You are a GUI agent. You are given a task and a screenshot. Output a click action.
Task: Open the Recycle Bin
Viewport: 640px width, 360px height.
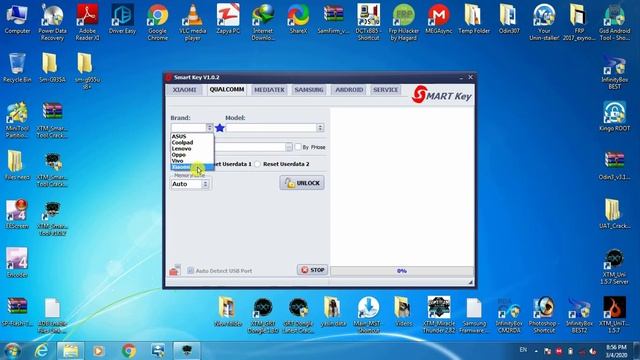17,68
